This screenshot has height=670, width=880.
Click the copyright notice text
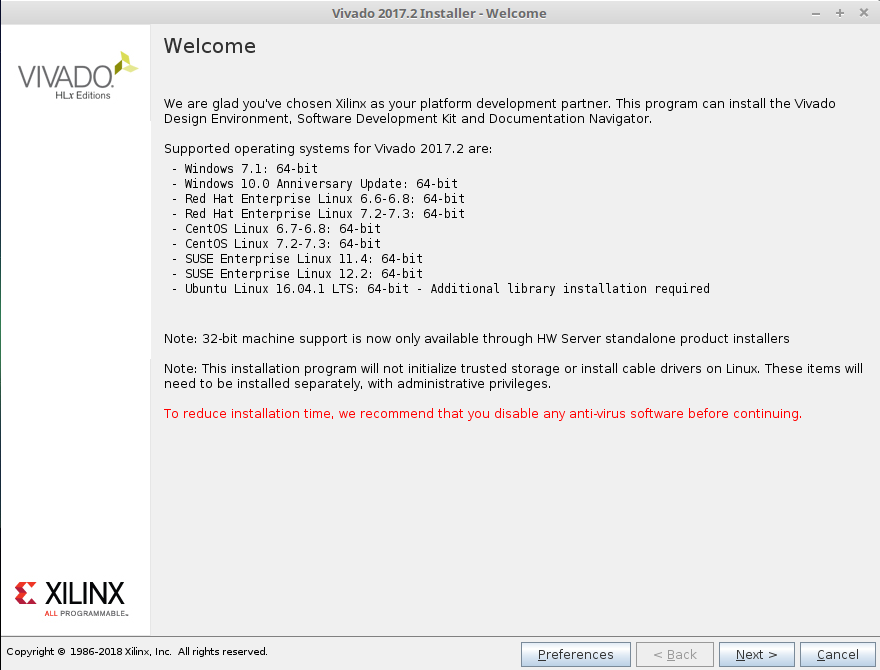coord(137,651)
